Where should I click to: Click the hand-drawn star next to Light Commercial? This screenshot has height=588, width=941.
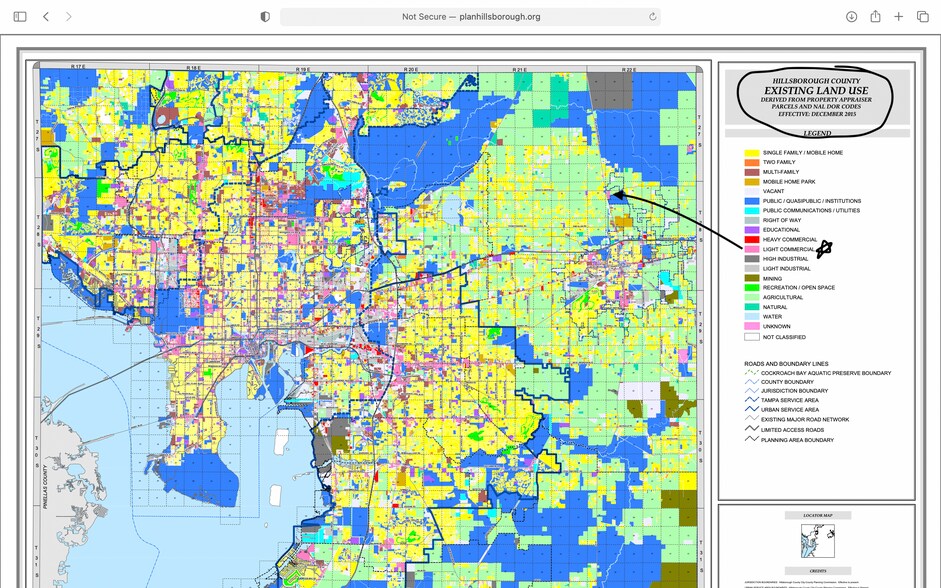click(823, 250)
